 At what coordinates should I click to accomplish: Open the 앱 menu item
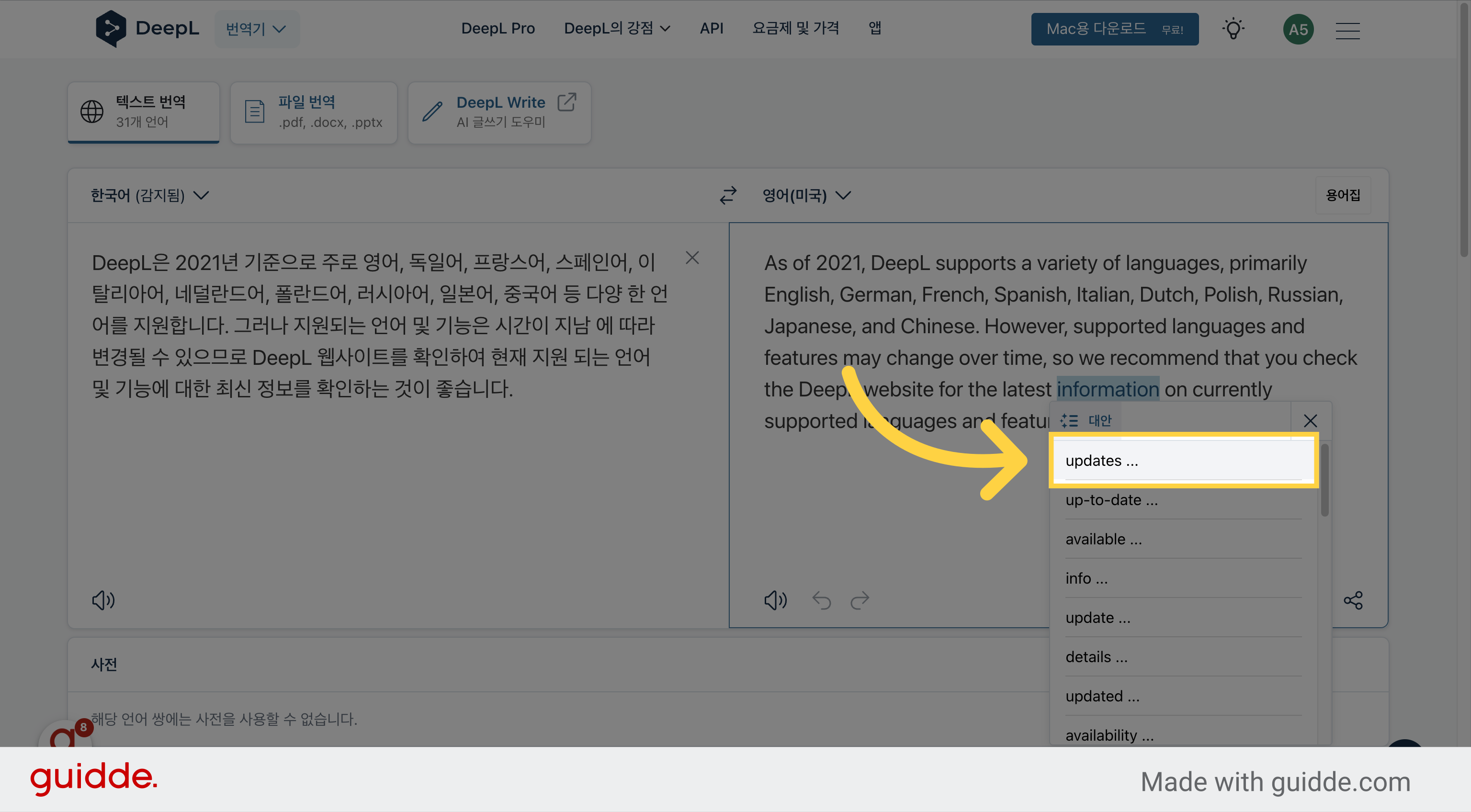click(x=875, y=29)
